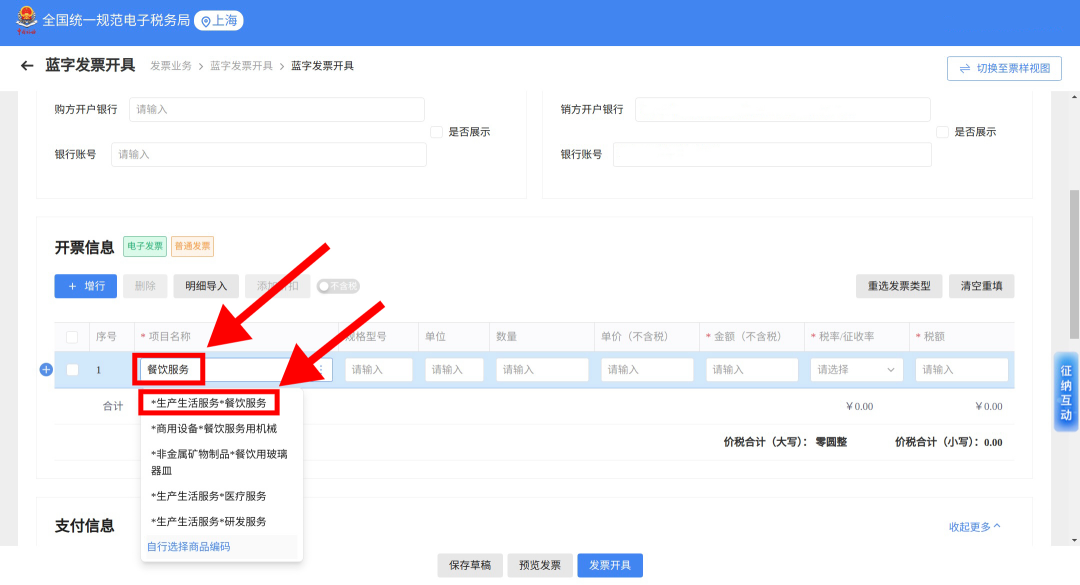The image size is (1080, 585).
Task: Click the middle 蓝字发票开具 breadcrumb
Action: tap(241, 66)
